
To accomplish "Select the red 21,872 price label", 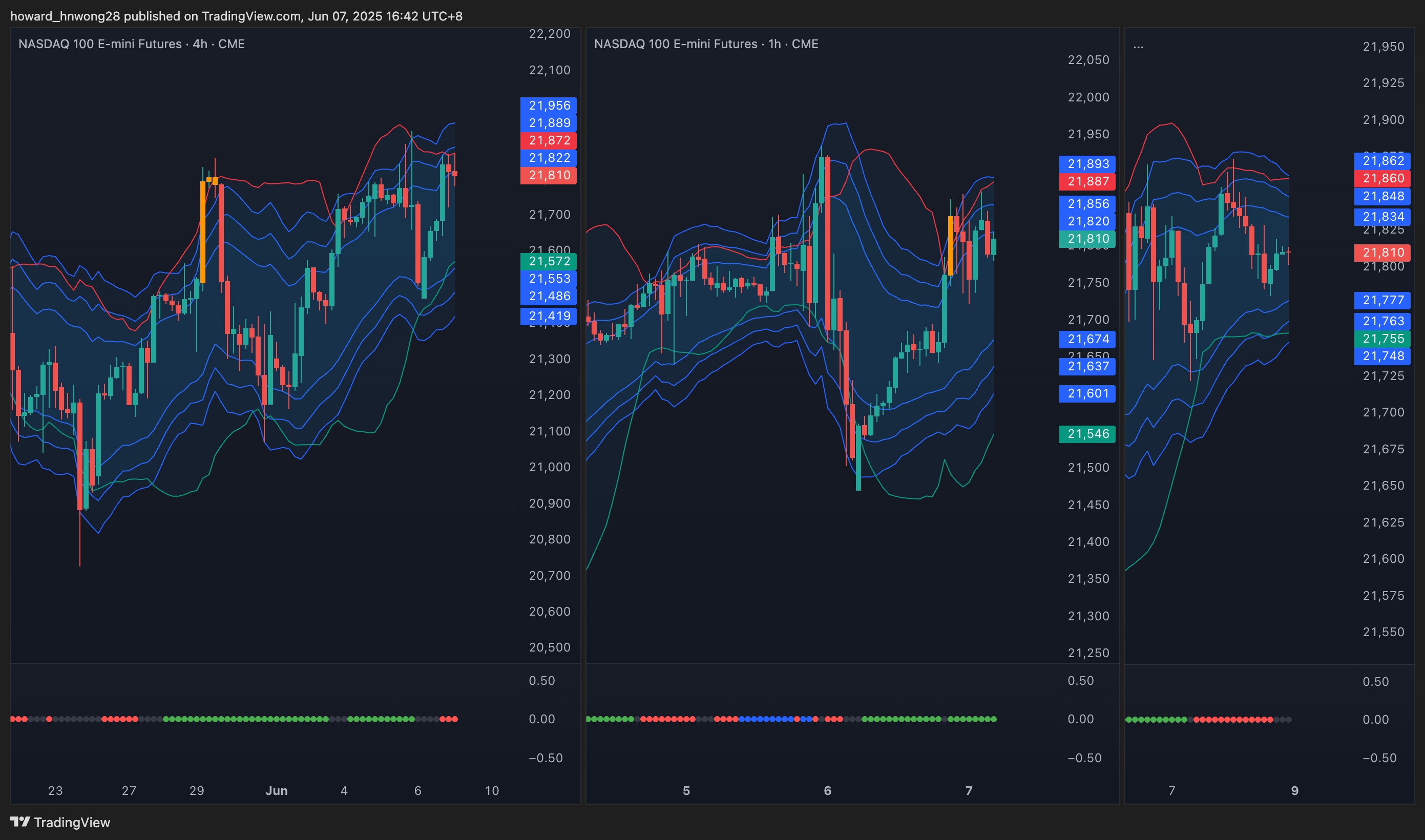I will (x=549, y=140).
